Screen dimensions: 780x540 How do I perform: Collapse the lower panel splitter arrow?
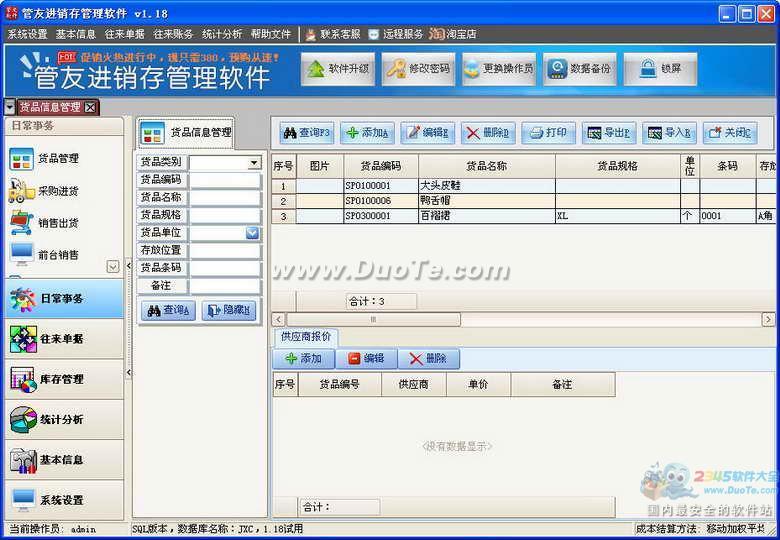(128, 372)
